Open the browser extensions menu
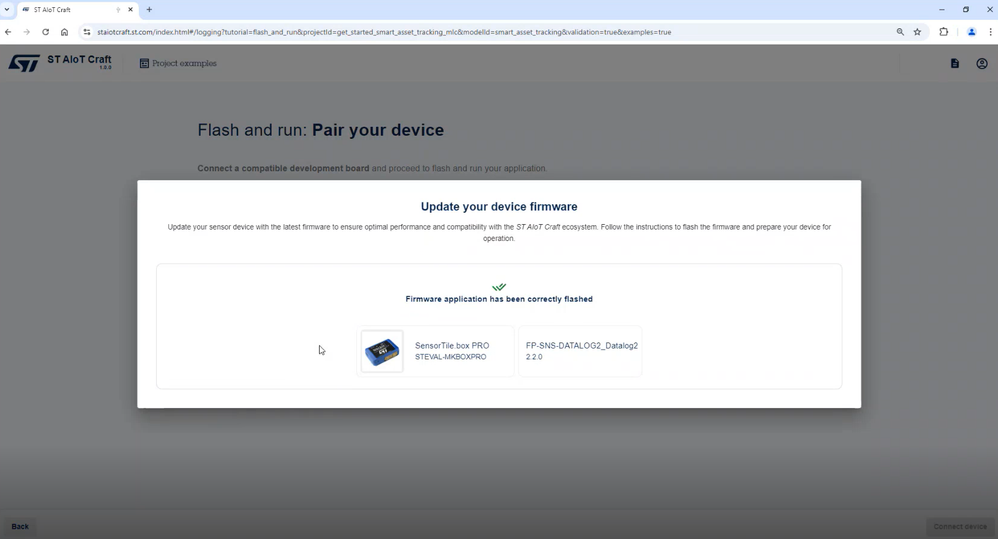Image resolution: width=998 pixels, height=539 pixels. (x=943, y=32)
